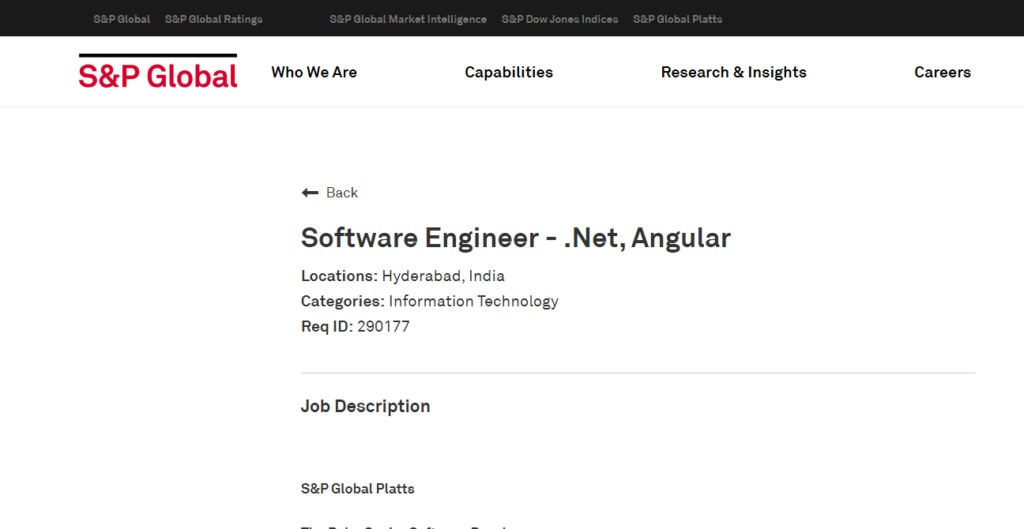Visit S&P Global Platts top link
The width and height of the screenshot is (1024, 529).
[677, 19]
